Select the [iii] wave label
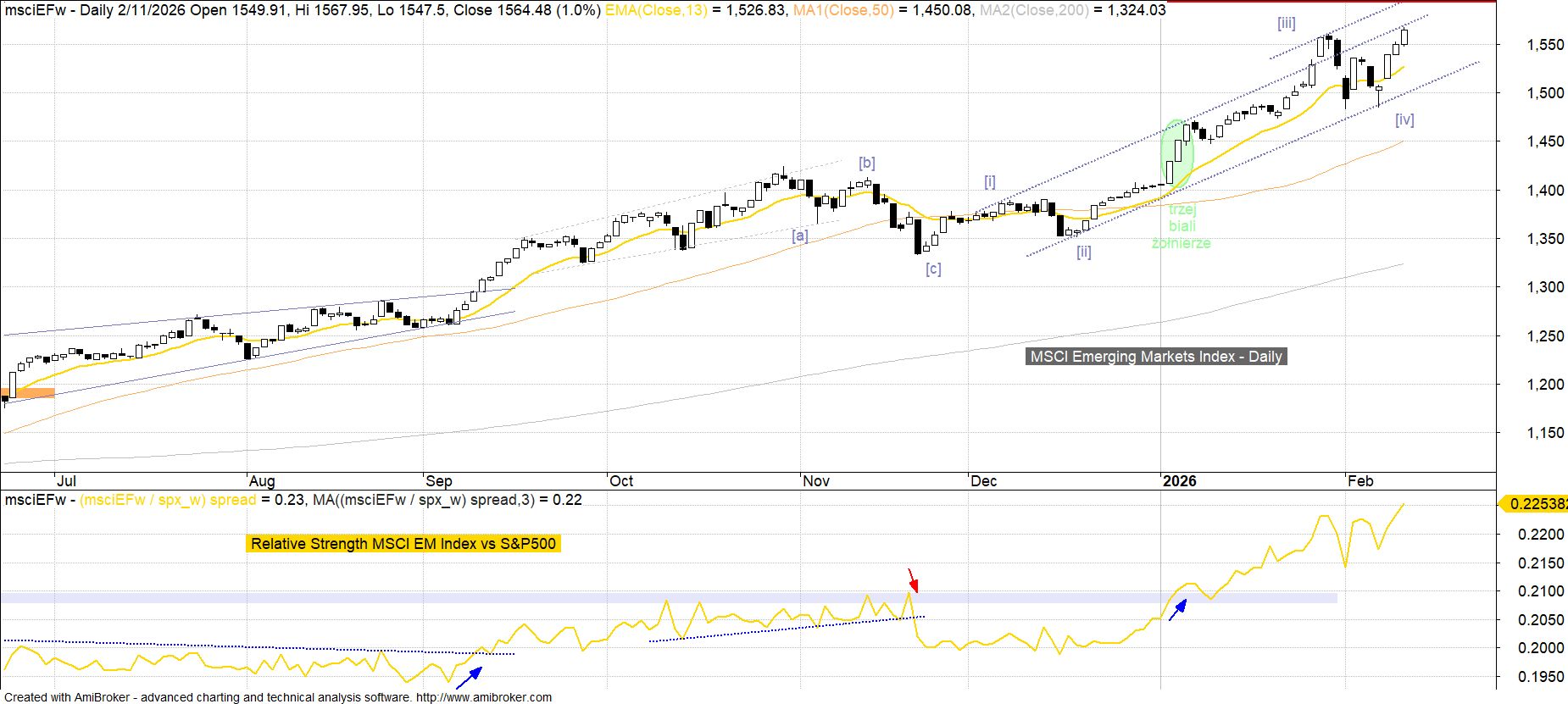The width and height of the screenshot is (1568, 704). coord(1286,24)
